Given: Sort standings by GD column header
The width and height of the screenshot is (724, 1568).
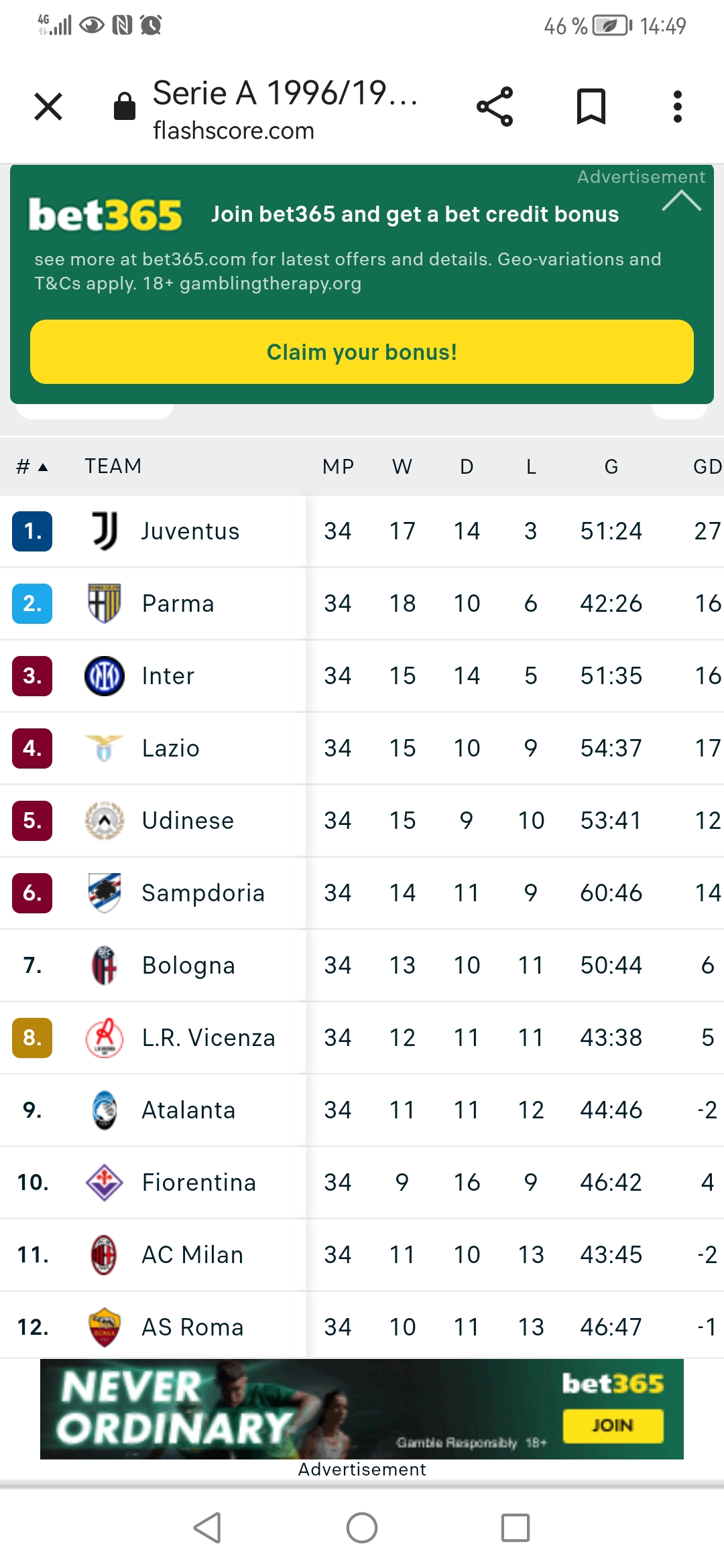Looking at the screenshot, I should [707, 466].
